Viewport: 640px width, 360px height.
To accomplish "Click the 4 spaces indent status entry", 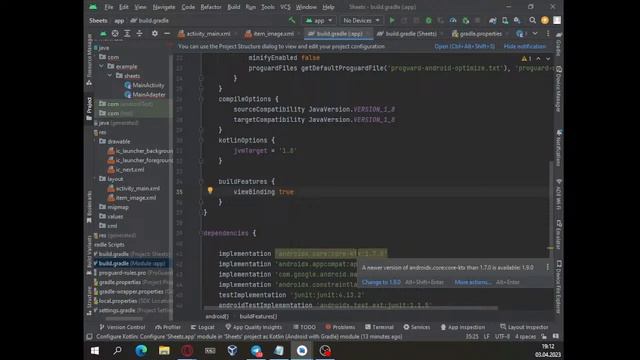I will [x=525, y=337].
